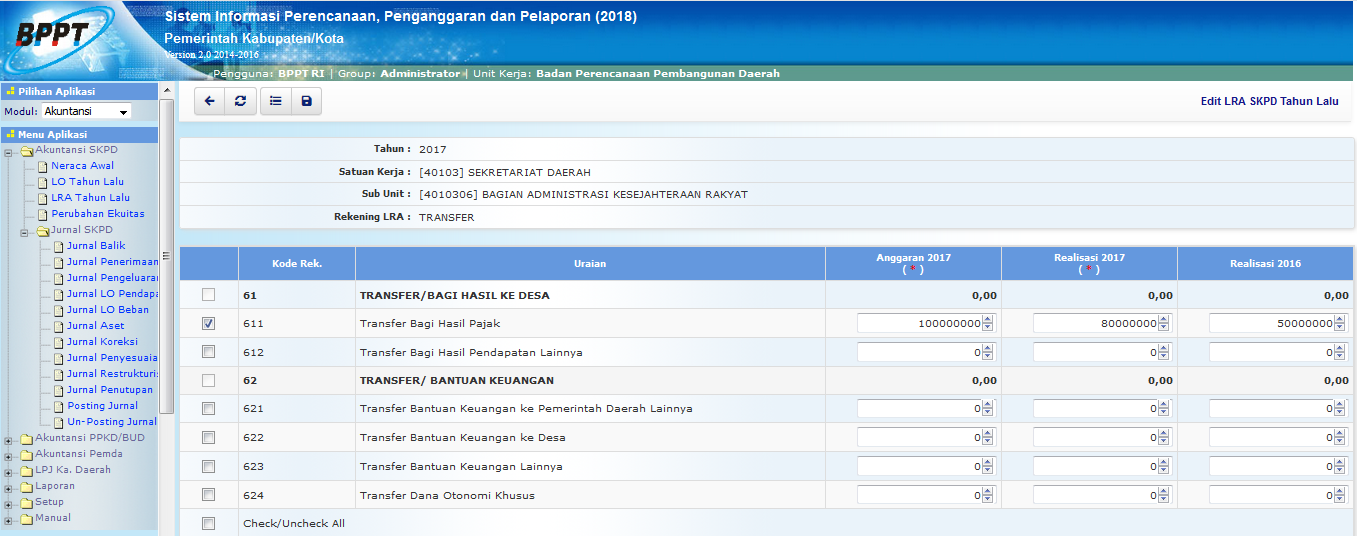Click the back arrow toolbar button
The width and height of the screenshot is (1357, 536).
[209, 101]
